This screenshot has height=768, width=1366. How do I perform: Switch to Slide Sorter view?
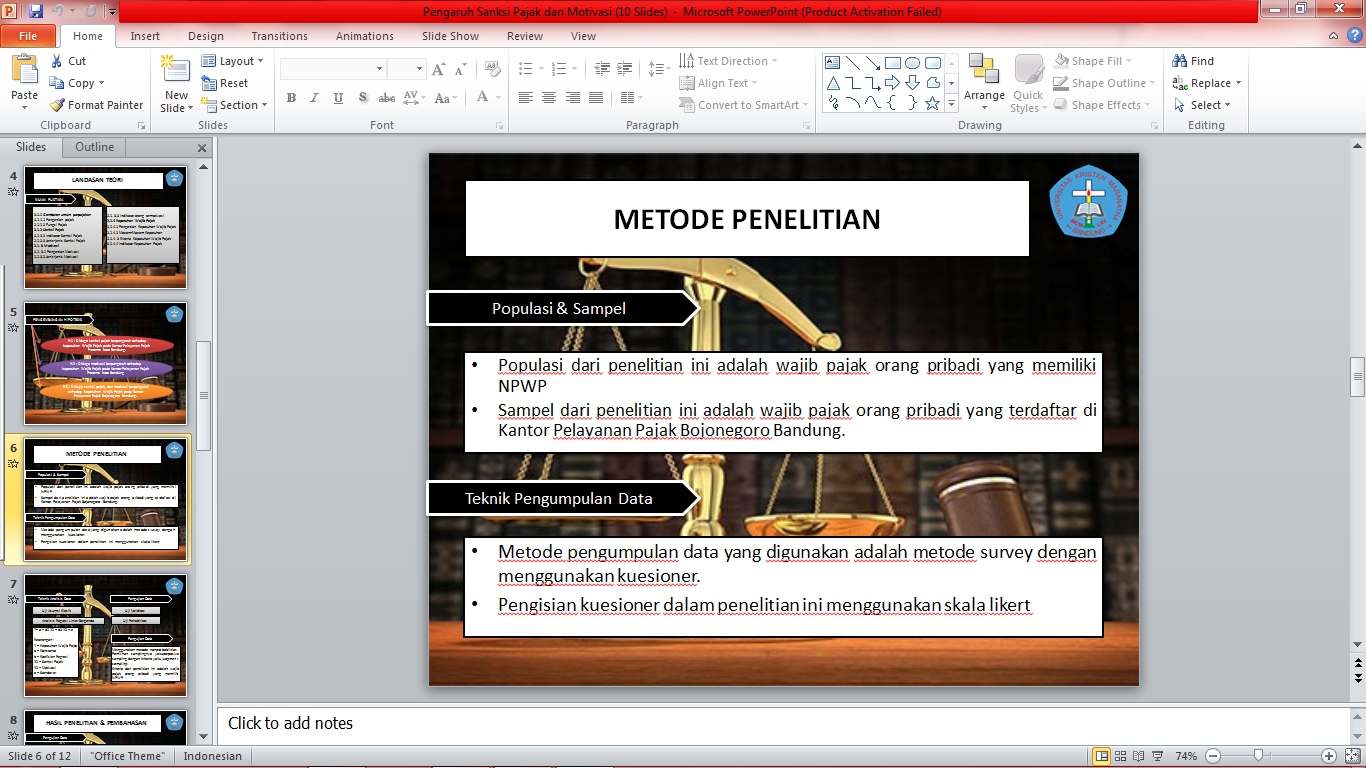[1121, 756]
